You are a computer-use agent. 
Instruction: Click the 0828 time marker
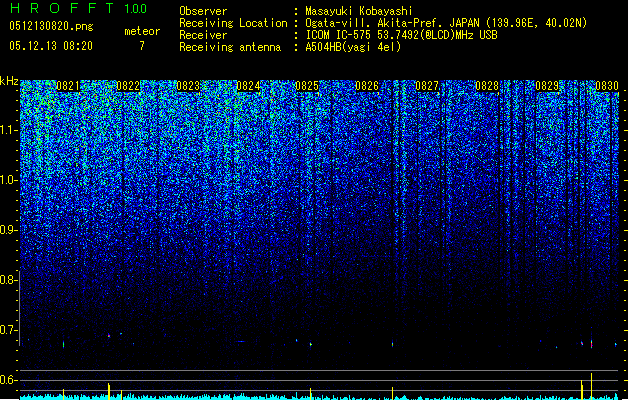click(487, 86)
